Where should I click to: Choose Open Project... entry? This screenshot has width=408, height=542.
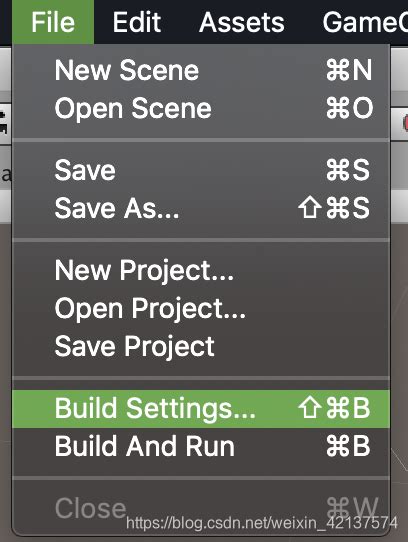pos(201,308)
